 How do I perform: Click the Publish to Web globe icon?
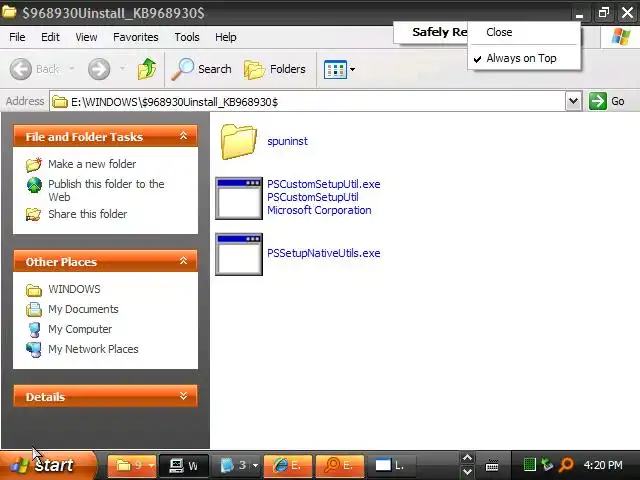tap(34, 185)
